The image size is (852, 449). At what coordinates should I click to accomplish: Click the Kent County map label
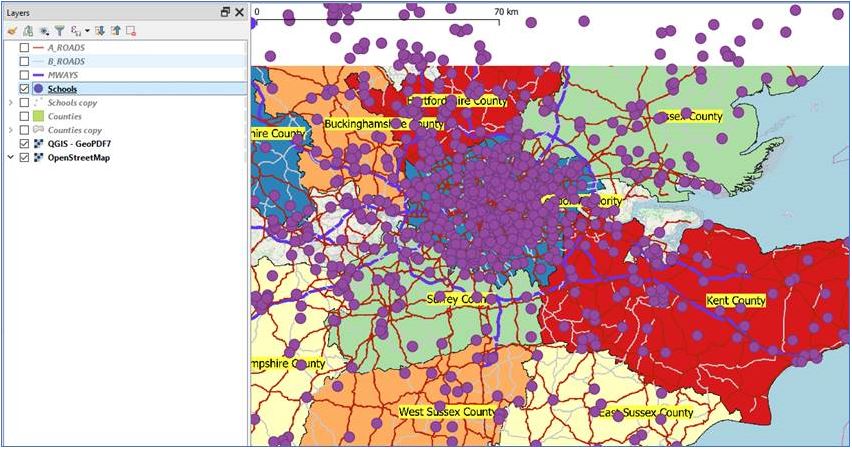pyautogui.click(x=735, y=300)
